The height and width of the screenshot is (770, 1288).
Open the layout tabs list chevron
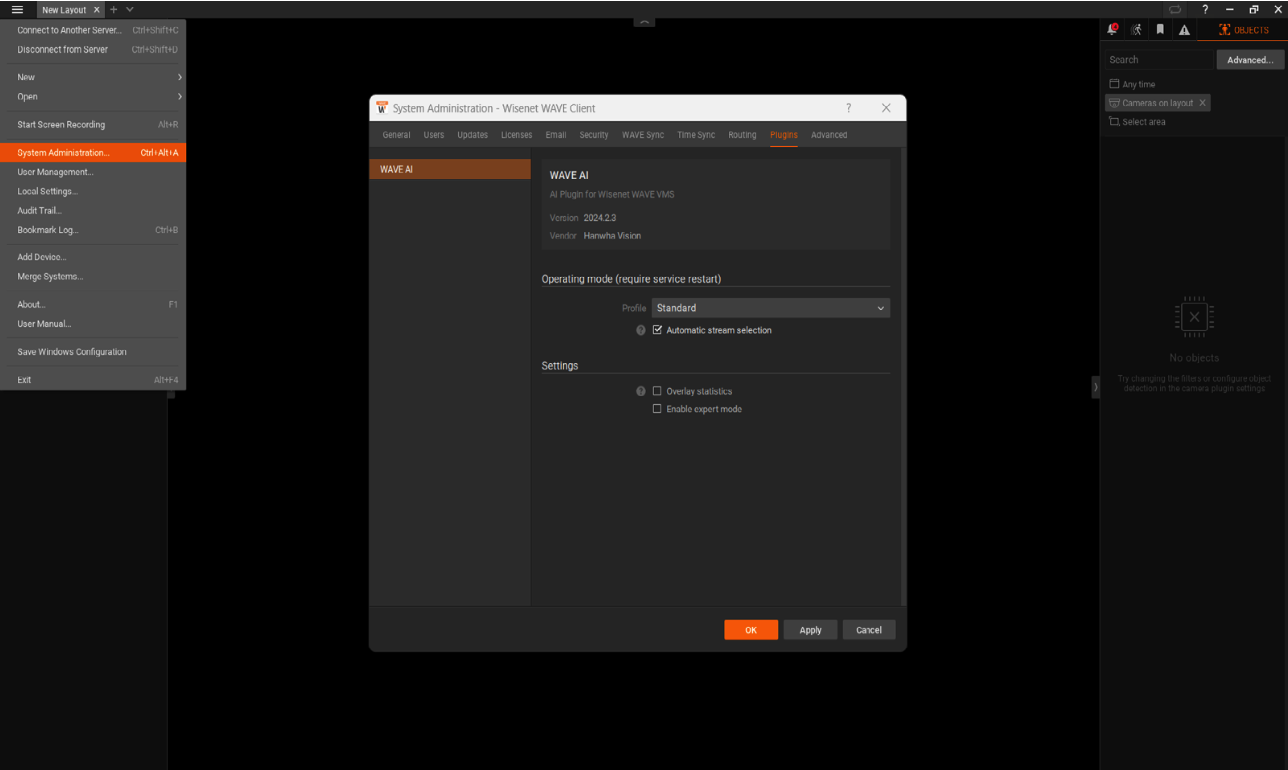tap(130, 9)
